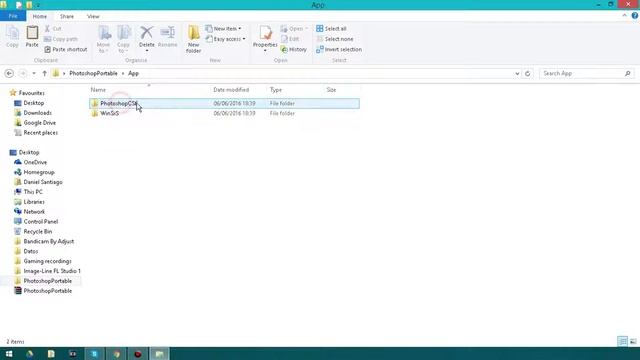Sort by Date modified column header
The width and height of the screenshot is (640, 360).
231,90
